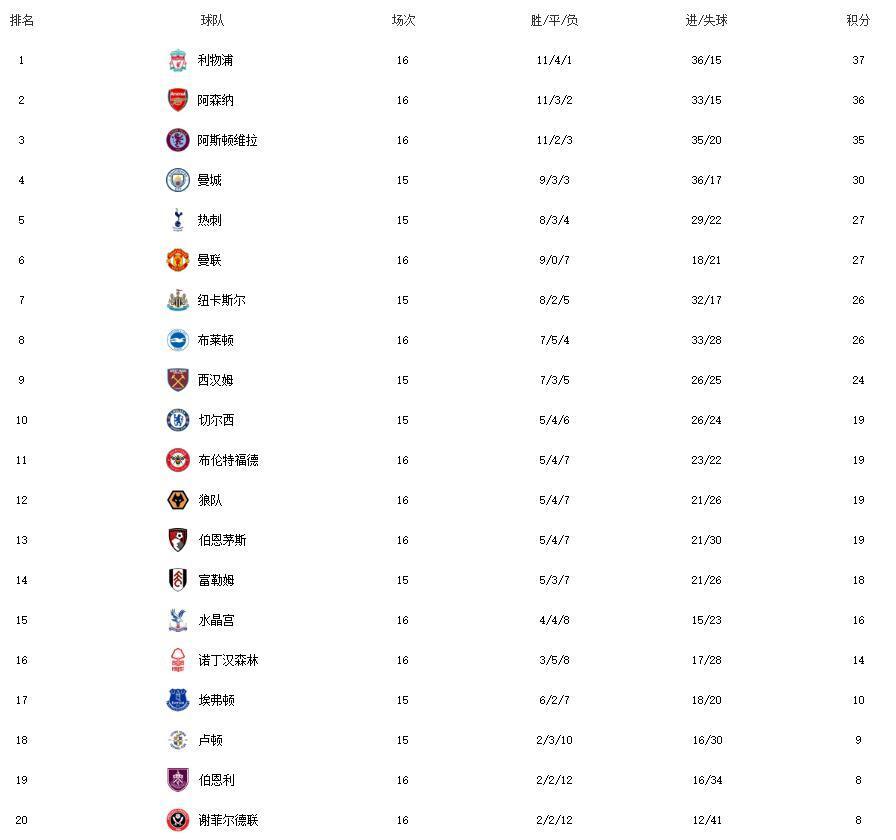Open the Tottenham cockerel logo
The height and width of the screenshot is (840, 896).
coord(178,220)
